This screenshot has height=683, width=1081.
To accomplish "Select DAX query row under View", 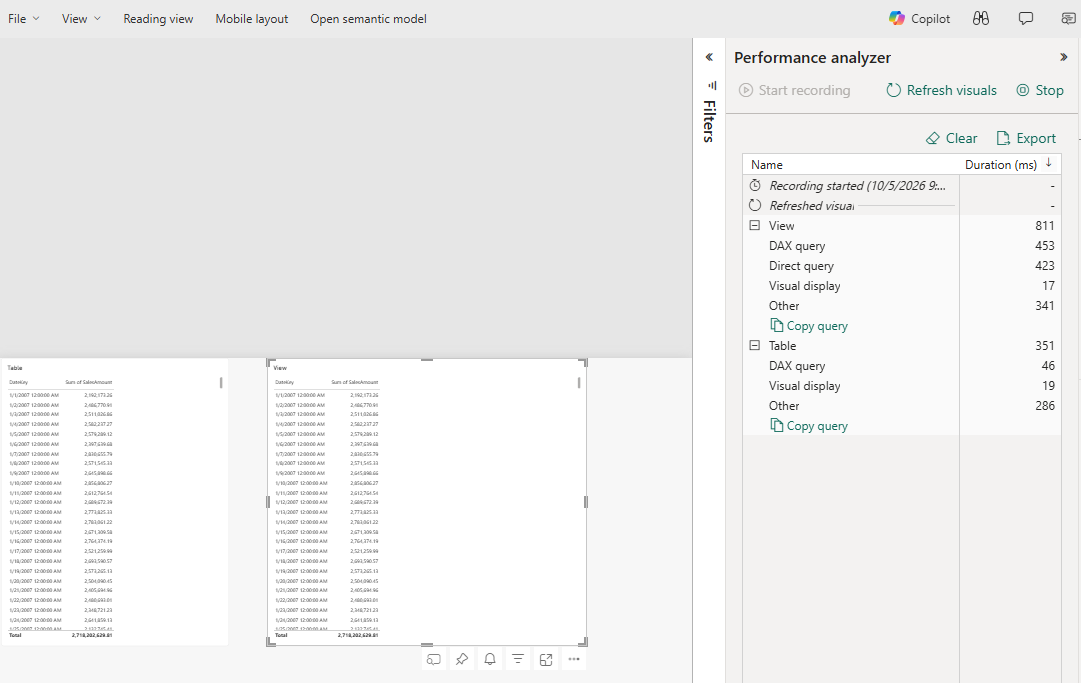I will pos(902,246).
